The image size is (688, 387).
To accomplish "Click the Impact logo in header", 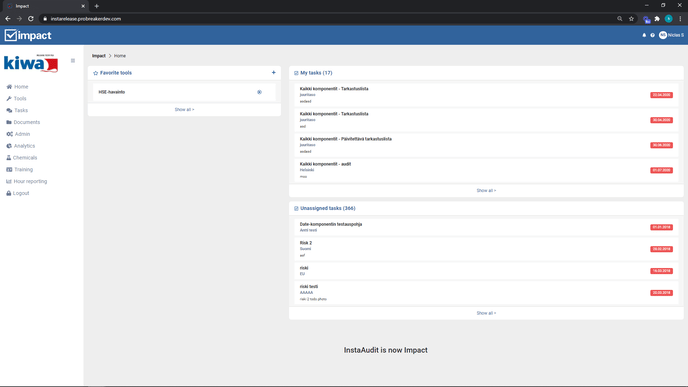I will pos(28,35).
